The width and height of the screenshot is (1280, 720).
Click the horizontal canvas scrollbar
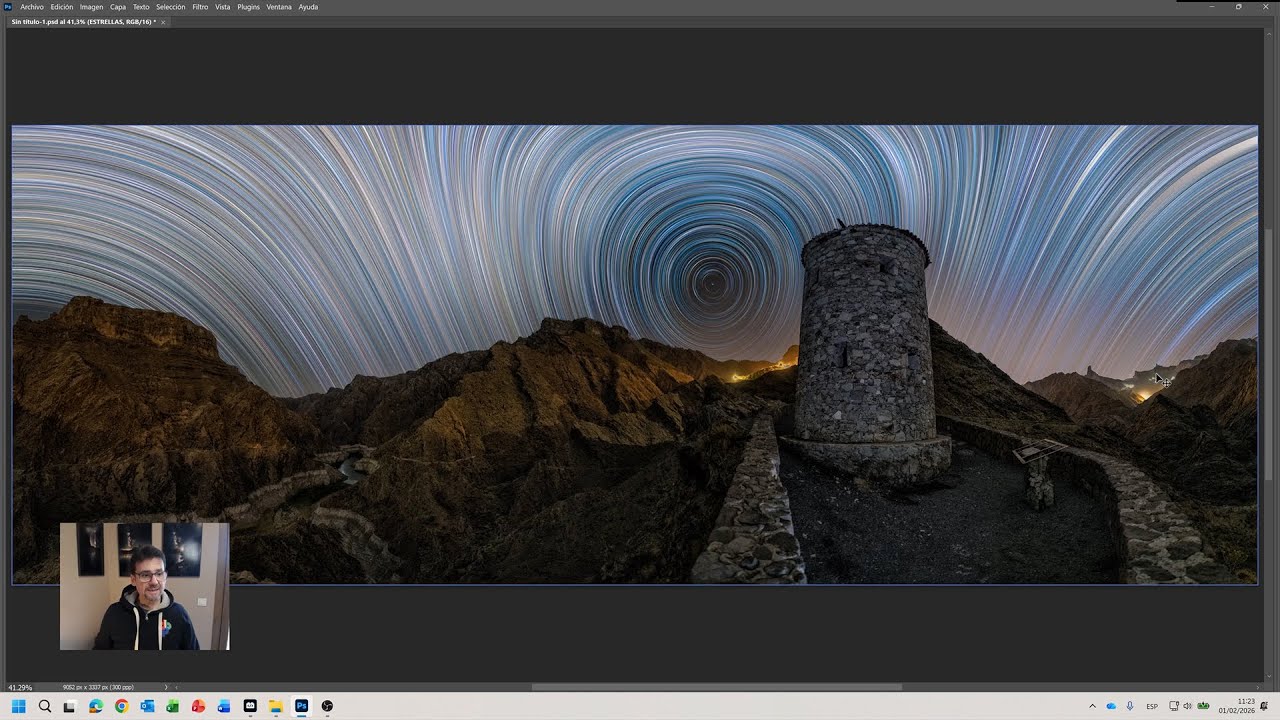716,687
